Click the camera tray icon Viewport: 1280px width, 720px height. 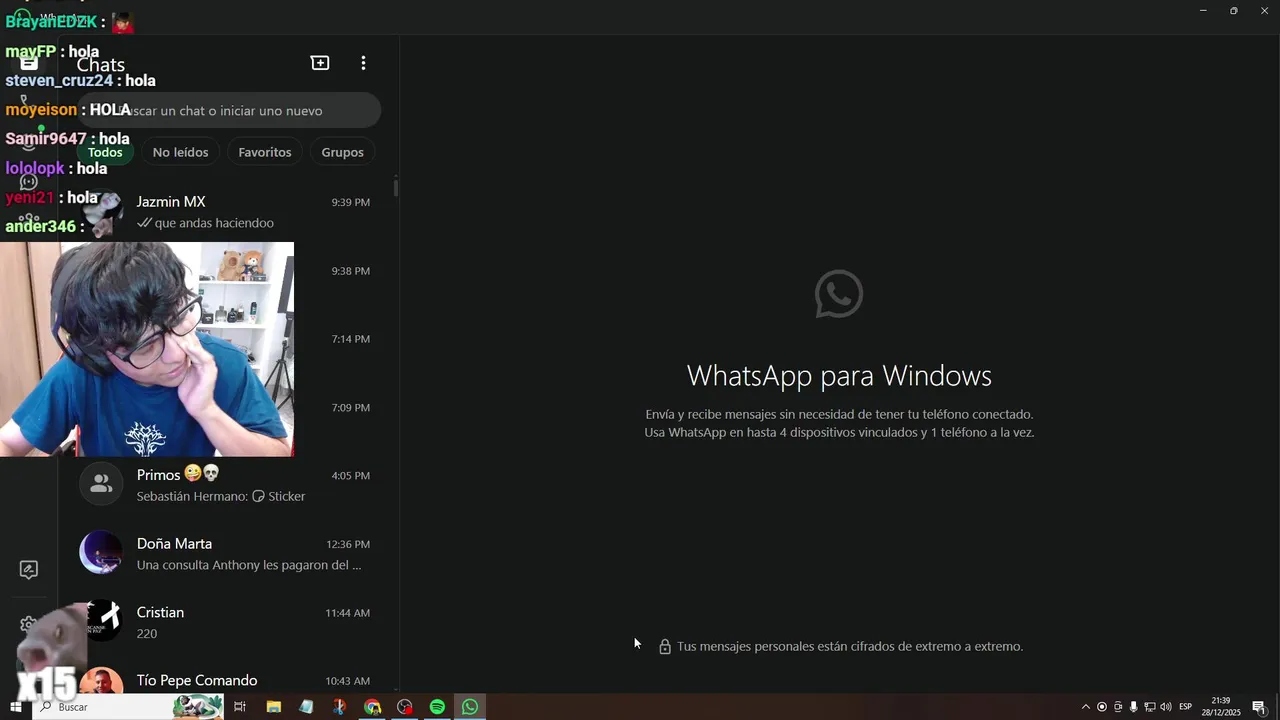[1118, 707]
